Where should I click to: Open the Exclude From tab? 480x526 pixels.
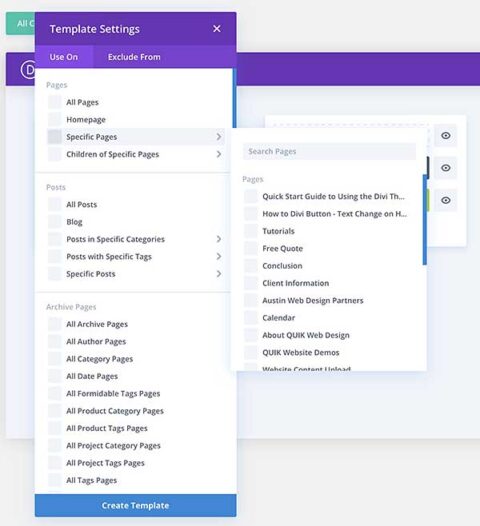click(x=134, y=57)
